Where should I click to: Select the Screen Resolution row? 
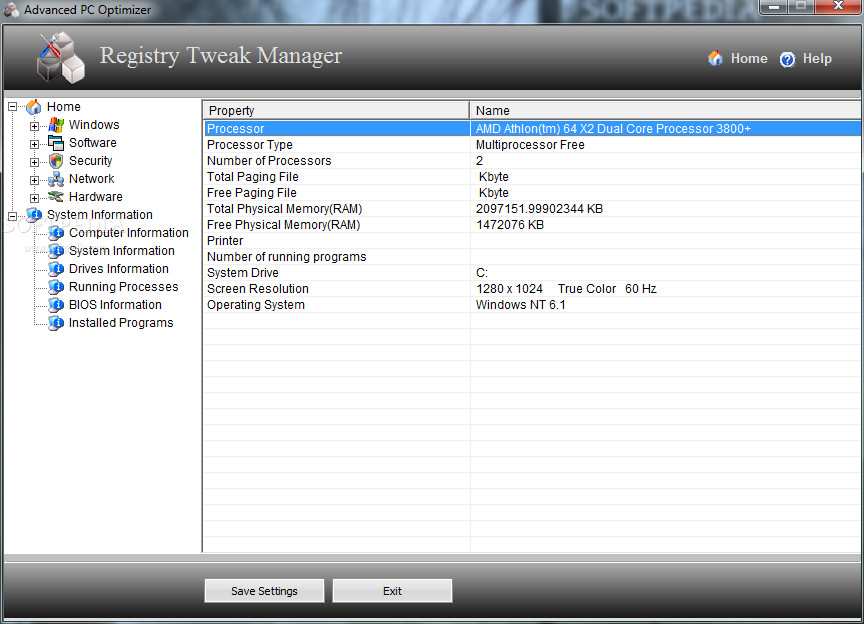click(x=532, y=288)
